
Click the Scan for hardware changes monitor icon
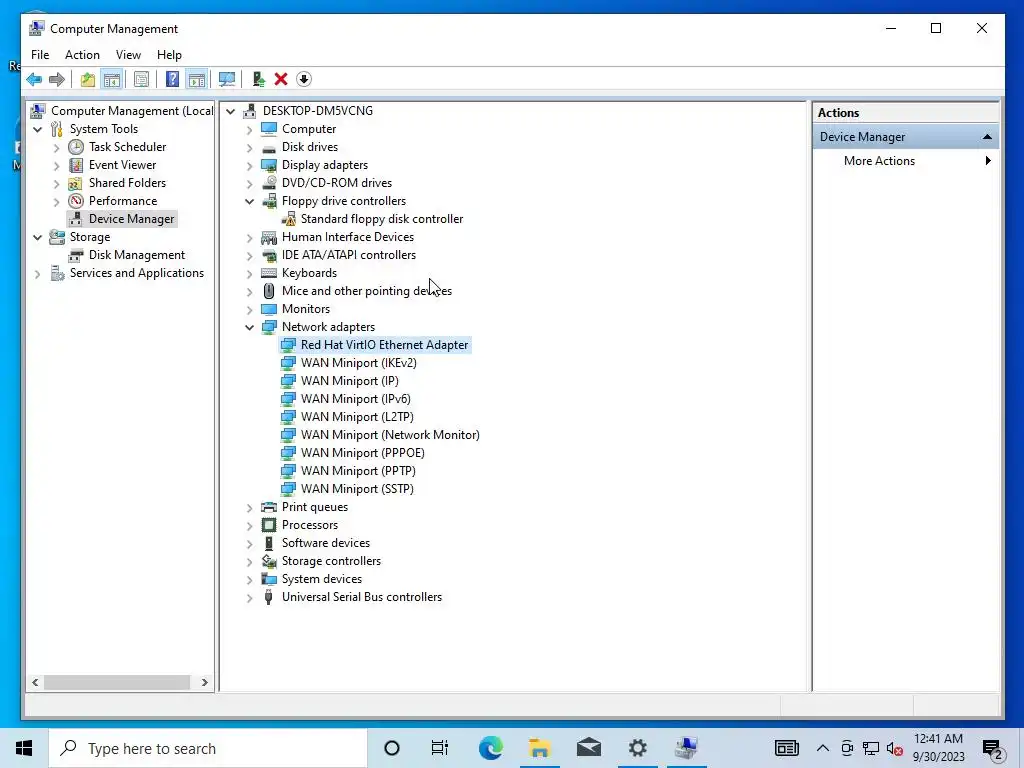click(x=227, y=80)
